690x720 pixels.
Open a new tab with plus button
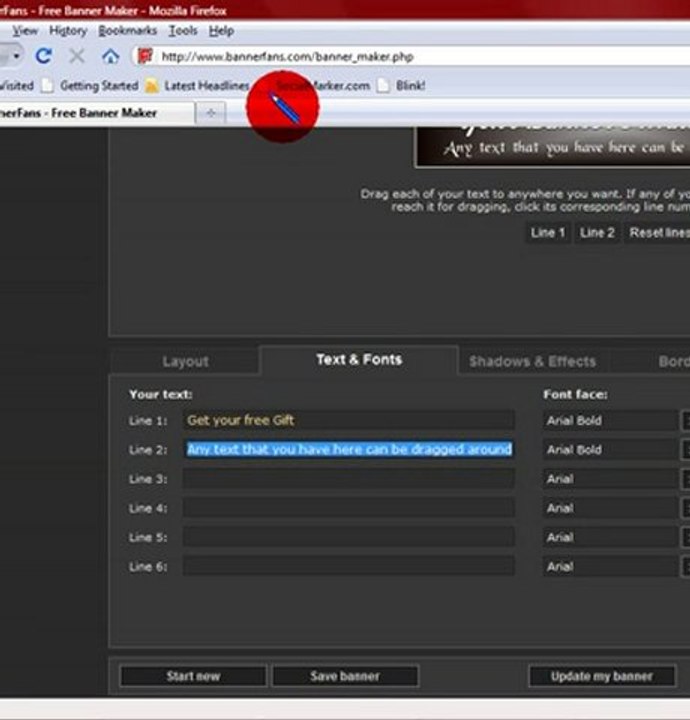(x=211, y=113)
